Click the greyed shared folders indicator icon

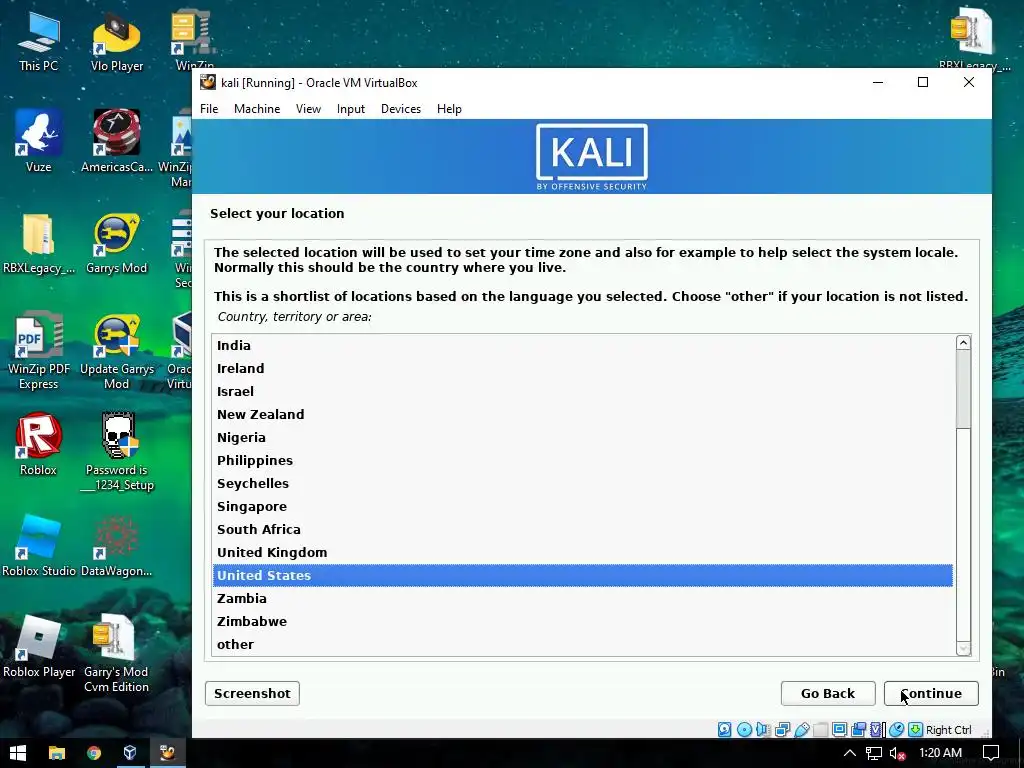[820, 729]
